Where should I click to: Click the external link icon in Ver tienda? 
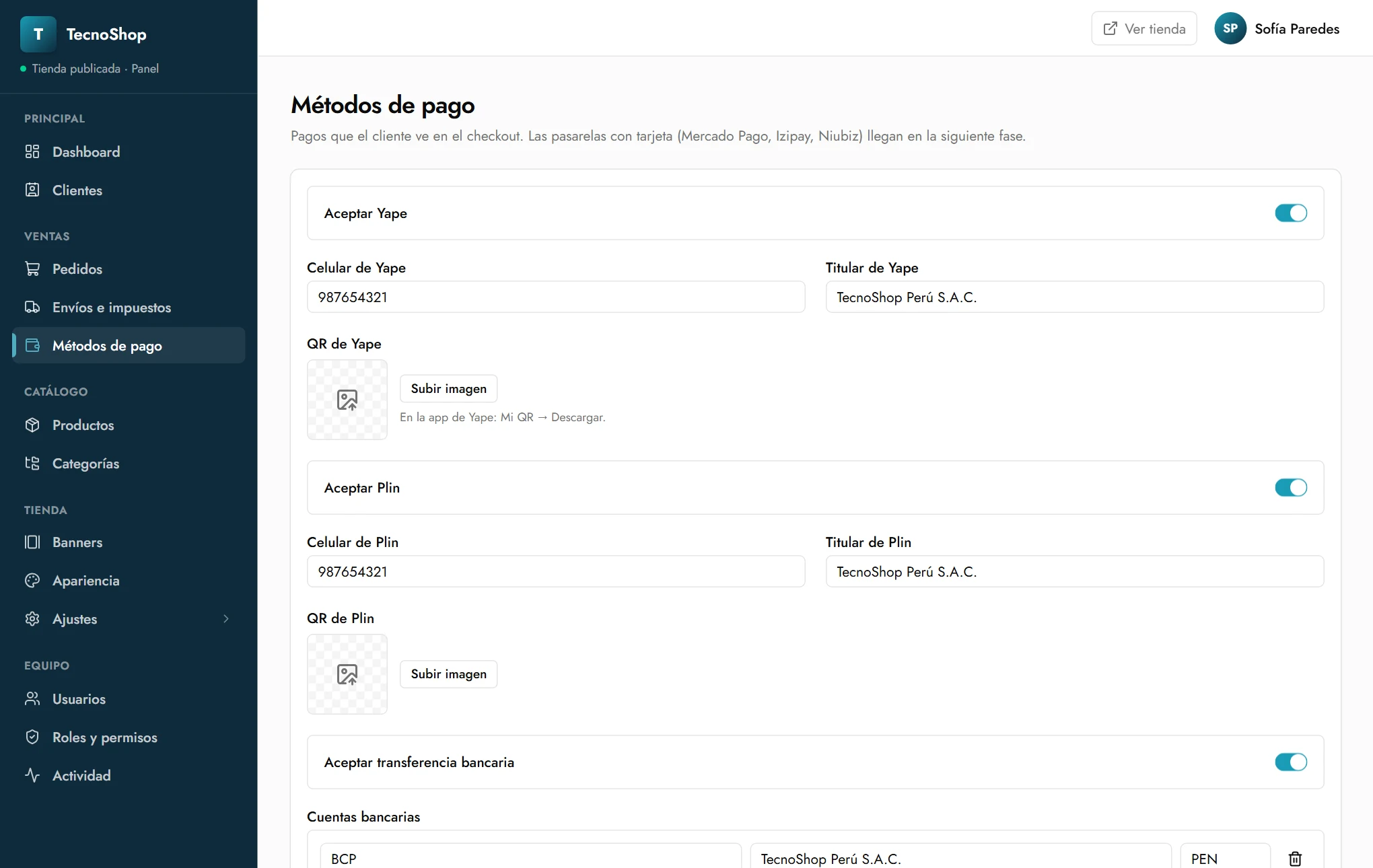[x=1111, y=28]
